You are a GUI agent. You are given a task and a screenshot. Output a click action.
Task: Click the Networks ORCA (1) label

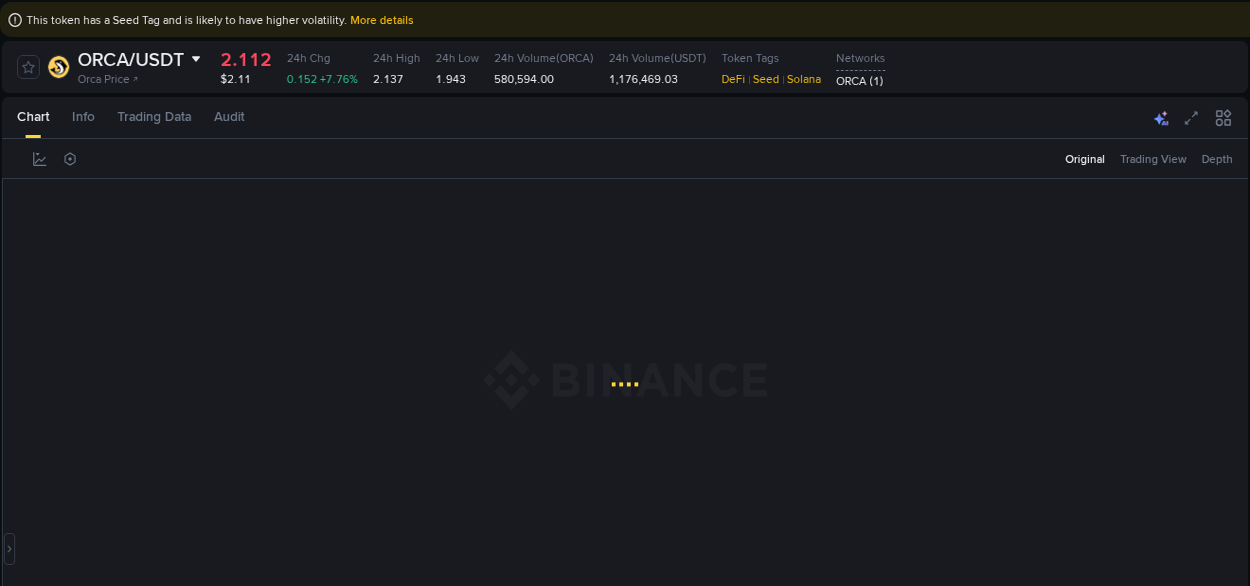coord(859,81)
